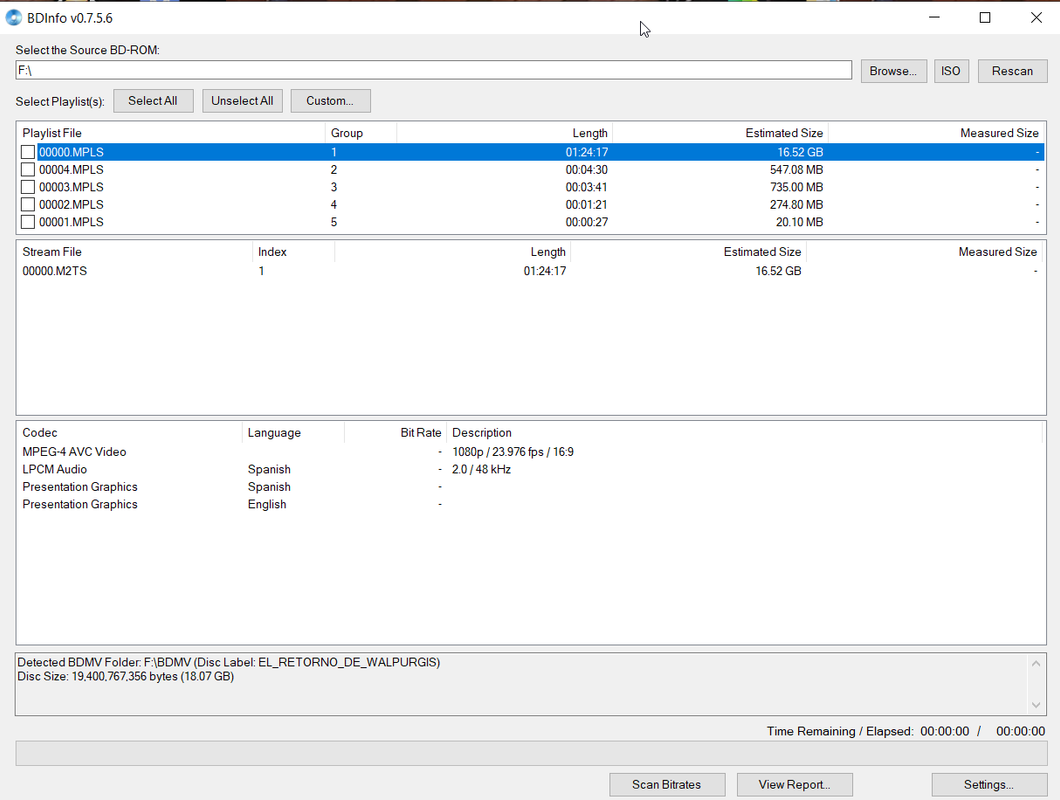Select the 00003.MPLS playlist name
Viewport: 1060px width, 800px height.
click(71, 187)
